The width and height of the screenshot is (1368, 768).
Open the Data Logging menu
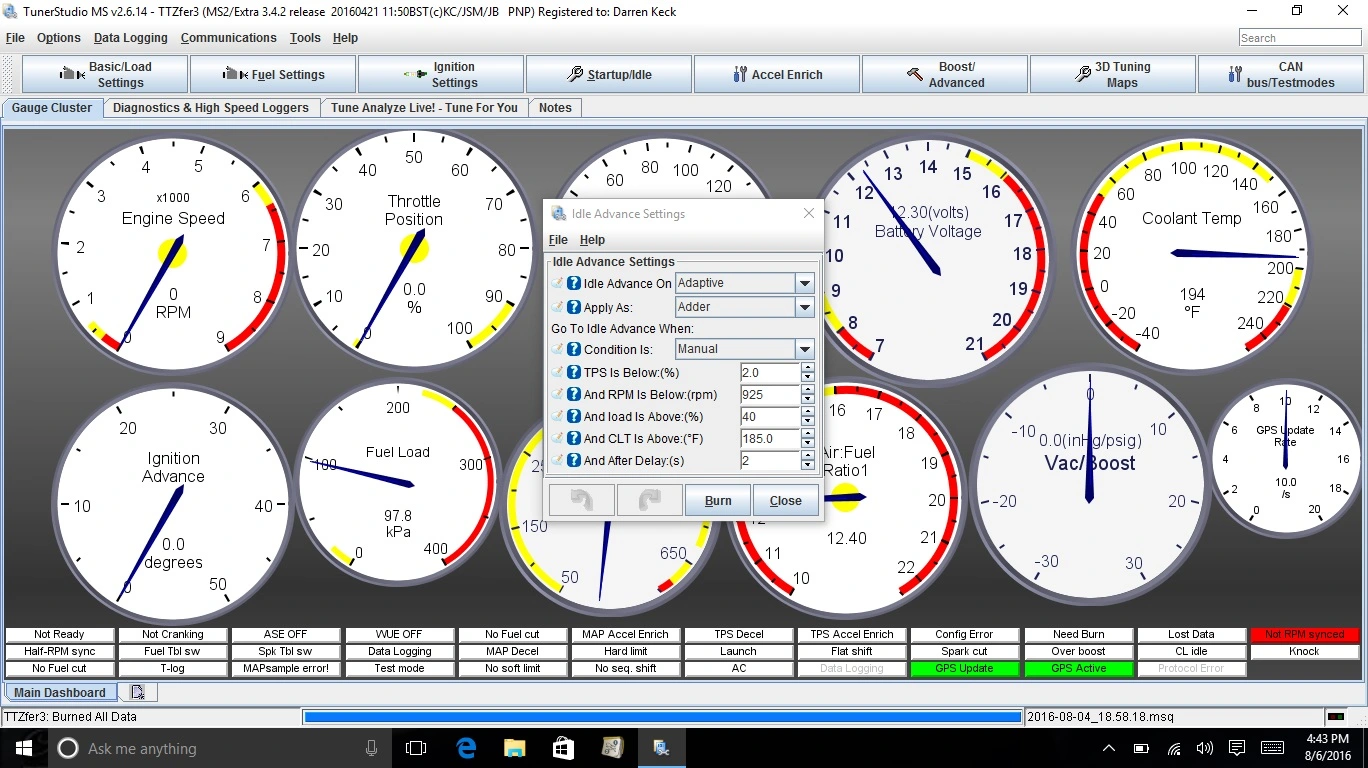[130, 38]
